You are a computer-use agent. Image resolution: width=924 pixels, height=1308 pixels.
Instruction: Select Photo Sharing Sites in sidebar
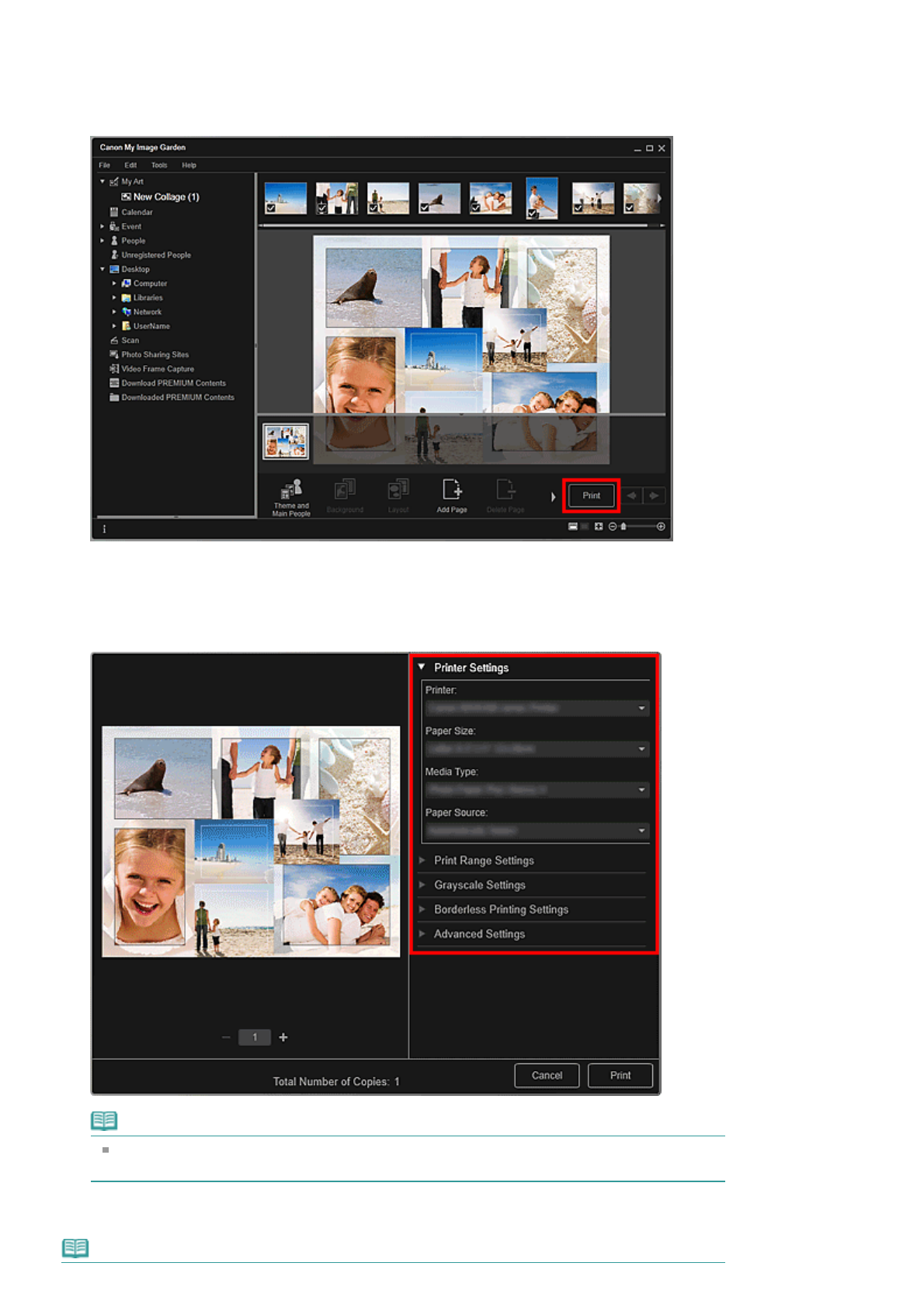(x=155, y=355)
